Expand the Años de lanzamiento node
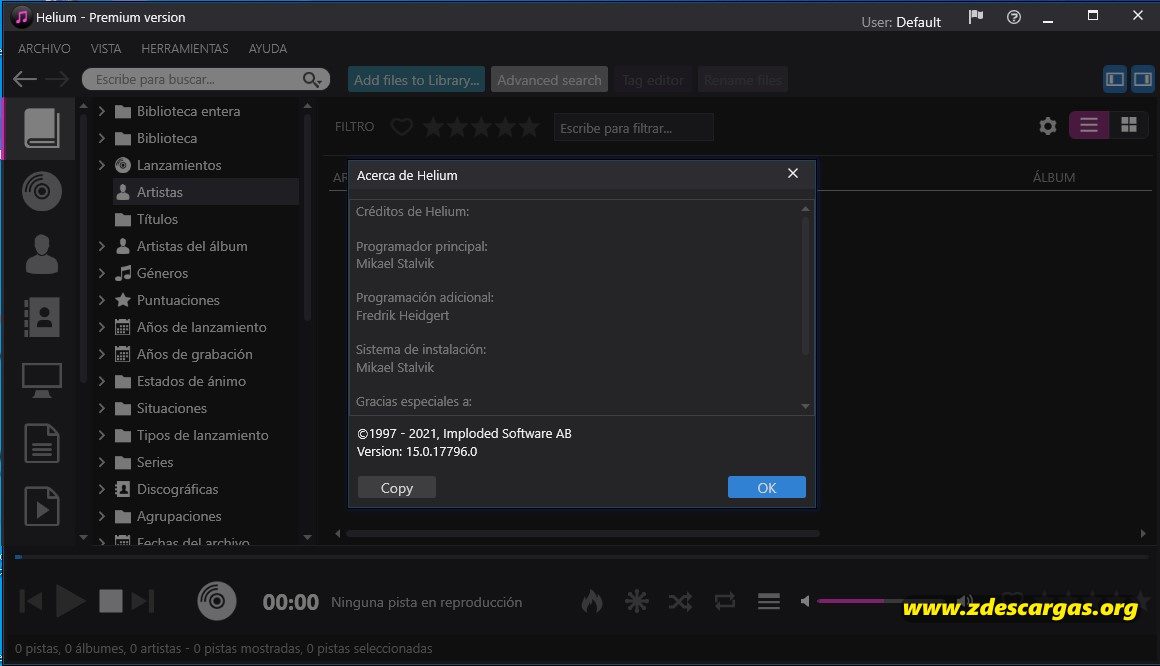Screen dimensions: 1160x666 (x=102, y=327)
